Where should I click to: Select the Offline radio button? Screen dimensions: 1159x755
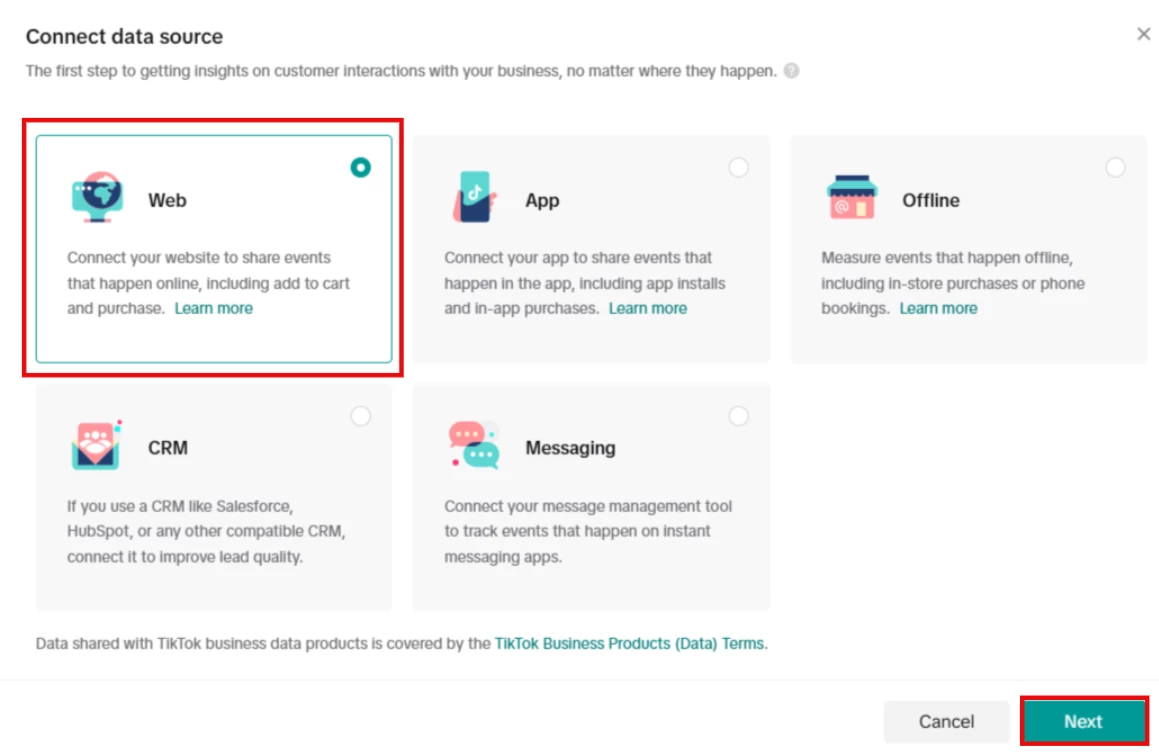1115,168
